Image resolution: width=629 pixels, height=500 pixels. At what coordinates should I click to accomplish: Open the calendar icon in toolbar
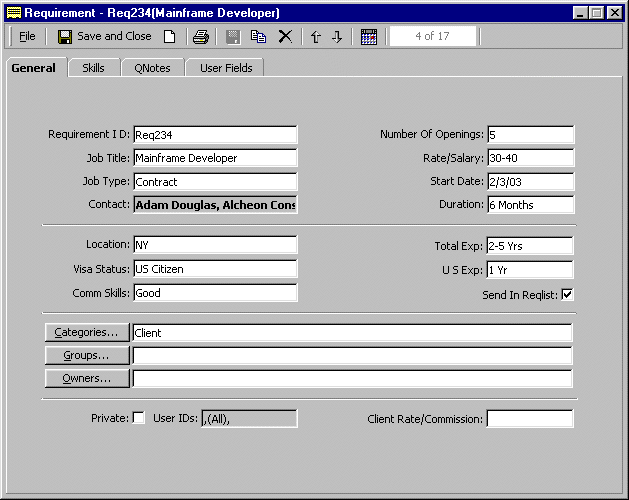click(x=369, y=37)
